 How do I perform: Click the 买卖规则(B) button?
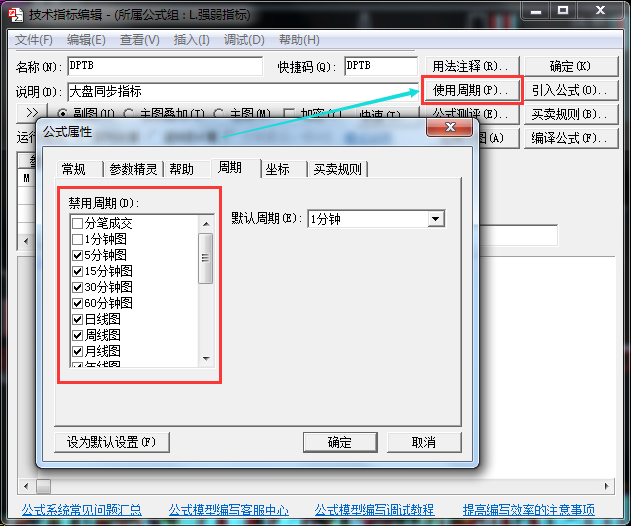pyautogui.click(x=570, y=114)
